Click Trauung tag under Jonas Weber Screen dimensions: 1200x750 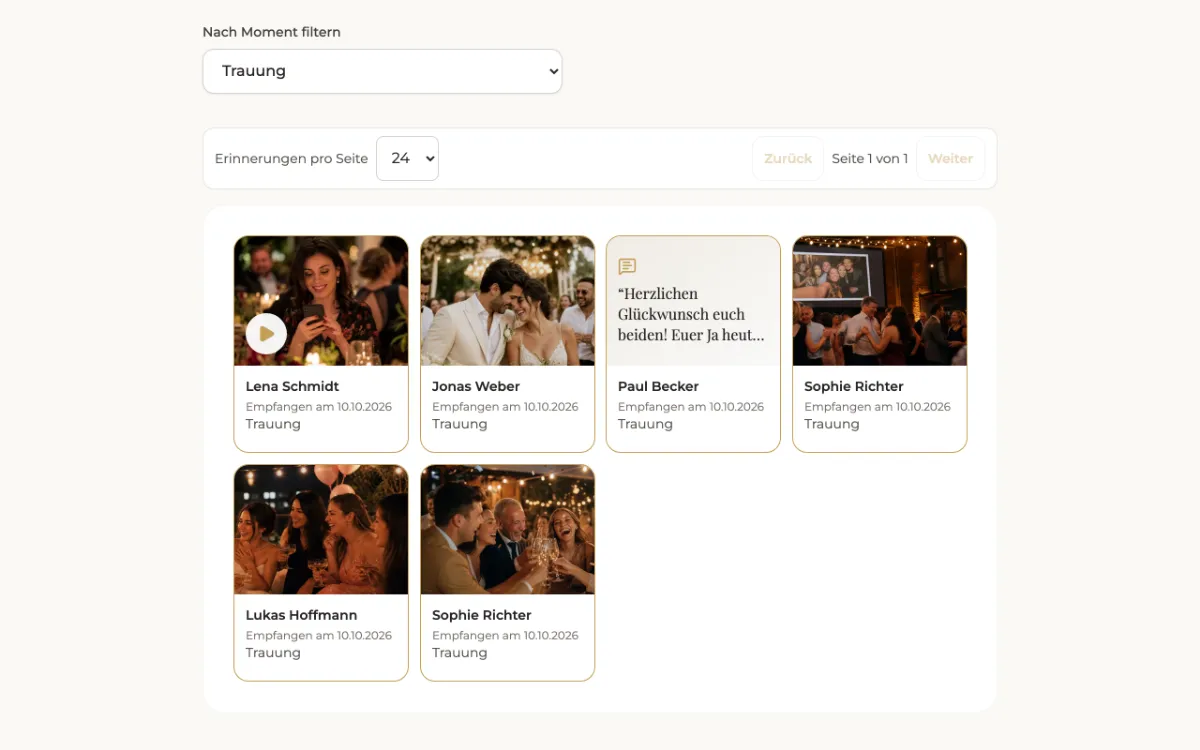460,424
